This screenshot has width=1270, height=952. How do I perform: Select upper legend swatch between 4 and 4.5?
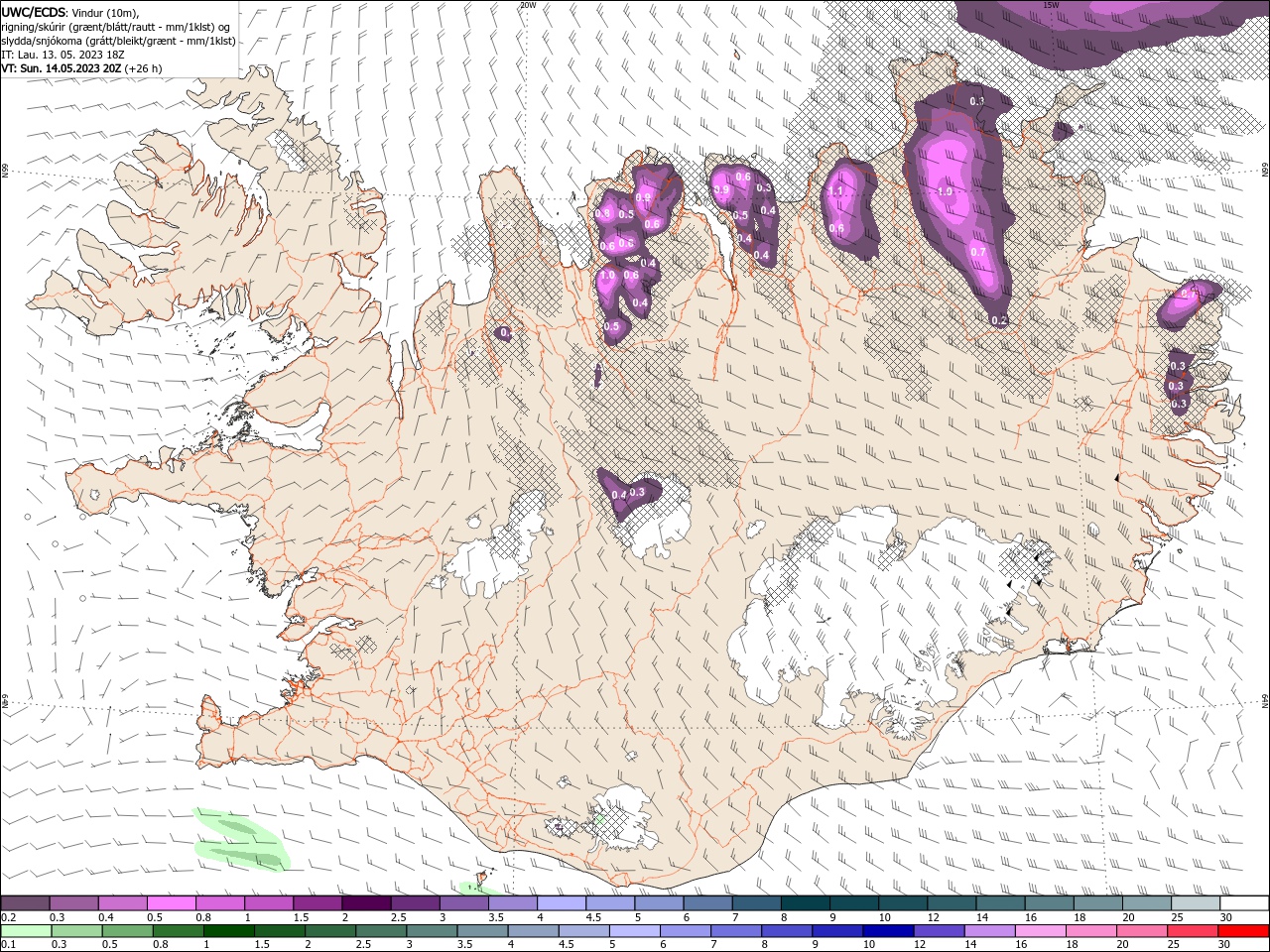[x=561, y=903]
